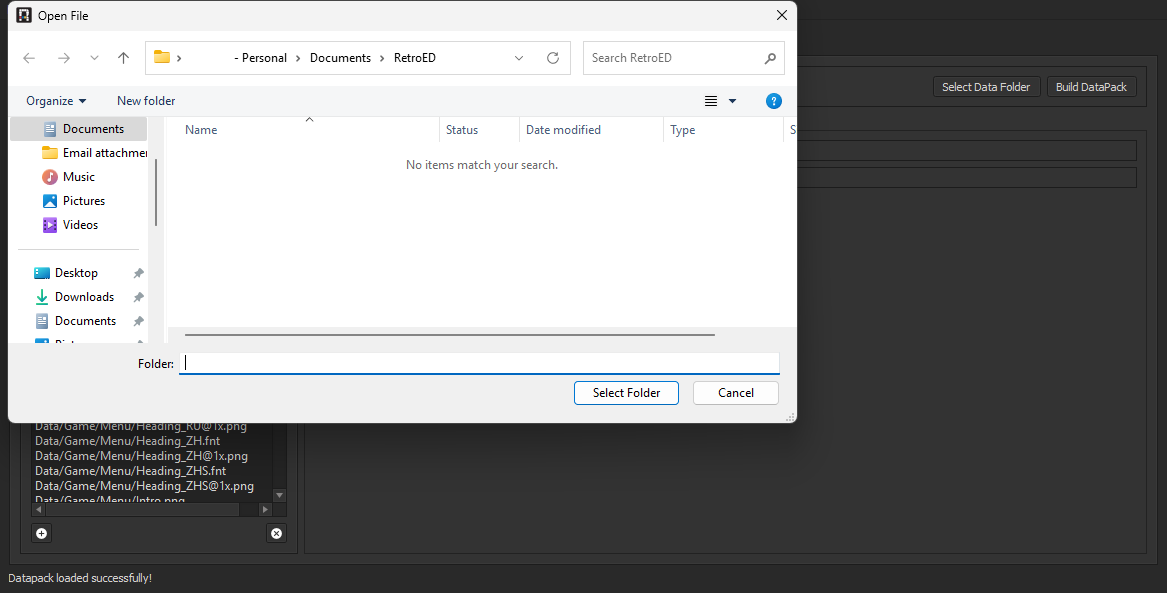Go back in the Open File dialog

click(29, 58)
